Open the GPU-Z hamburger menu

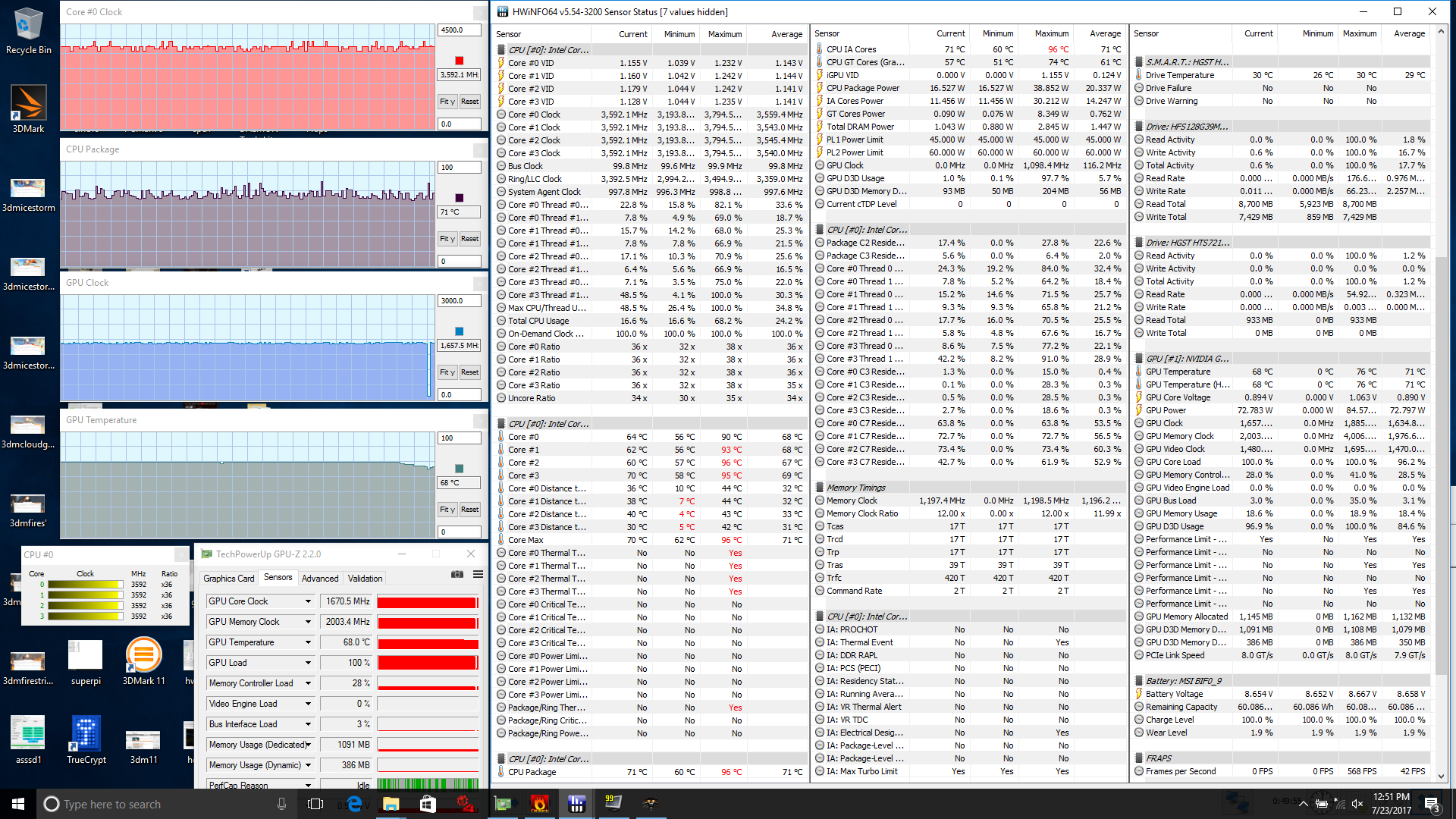click(478, 574)
